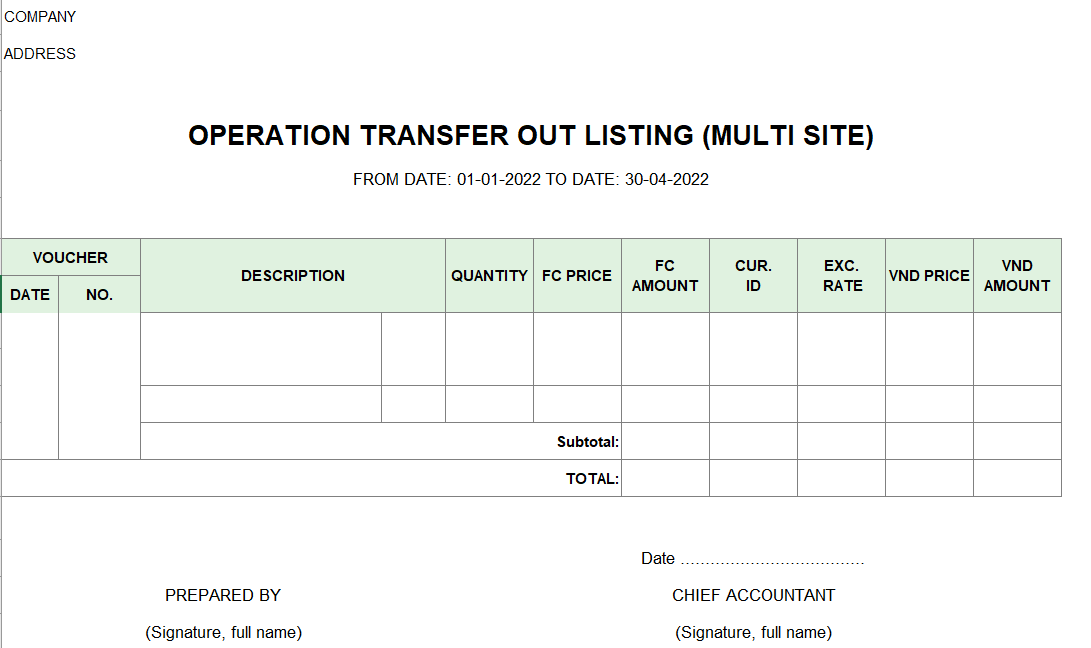Select the FC PRICE column header
1091x648 pixels.
click(577, 276)
